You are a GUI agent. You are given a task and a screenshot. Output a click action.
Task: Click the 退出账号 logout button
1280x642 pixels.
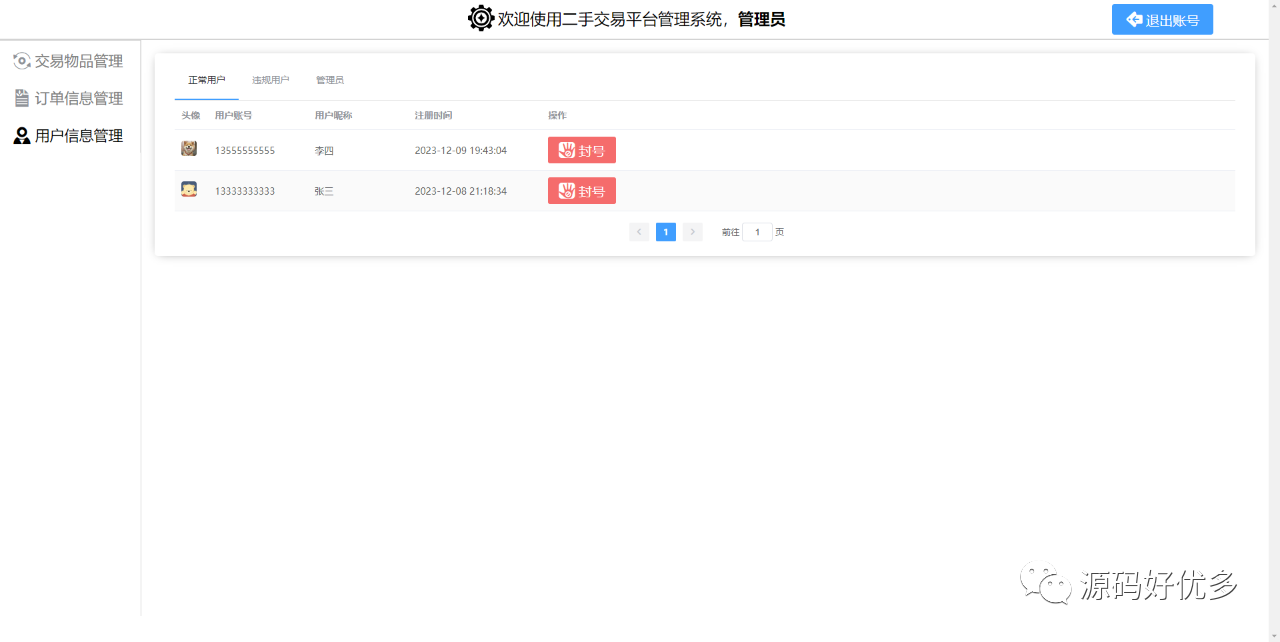click(1162, 19)
